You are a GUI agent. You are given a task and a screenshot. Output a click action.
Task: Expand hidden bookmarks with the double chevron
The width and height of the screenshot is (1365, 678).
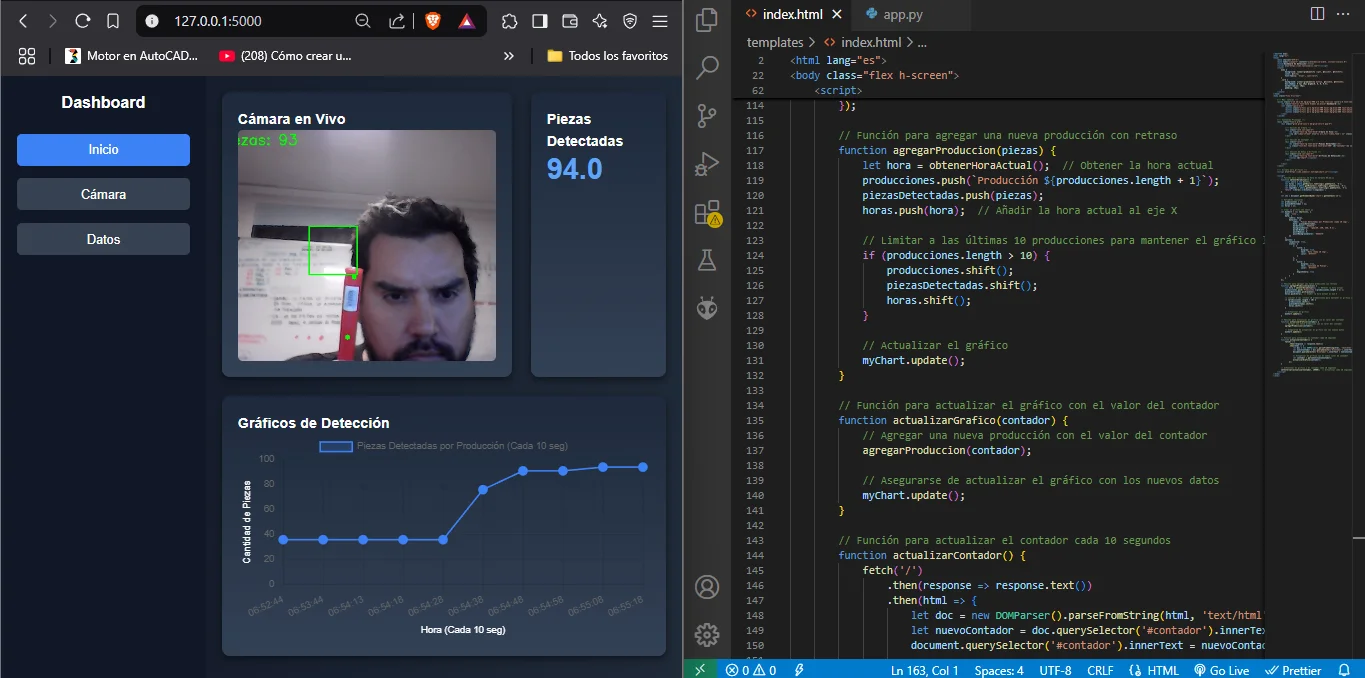(509, 56)
